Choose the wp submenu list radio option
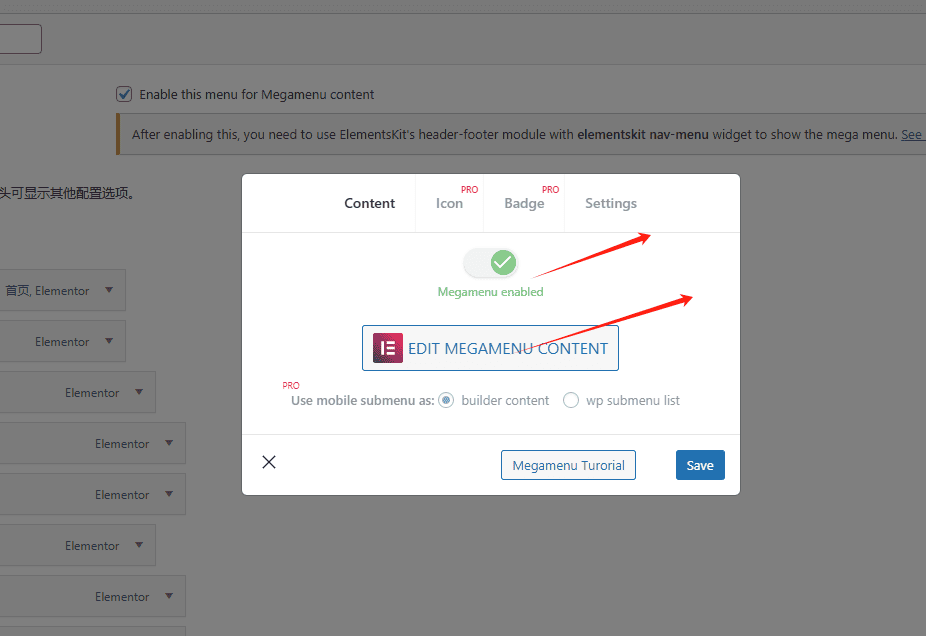 (570, 400)
